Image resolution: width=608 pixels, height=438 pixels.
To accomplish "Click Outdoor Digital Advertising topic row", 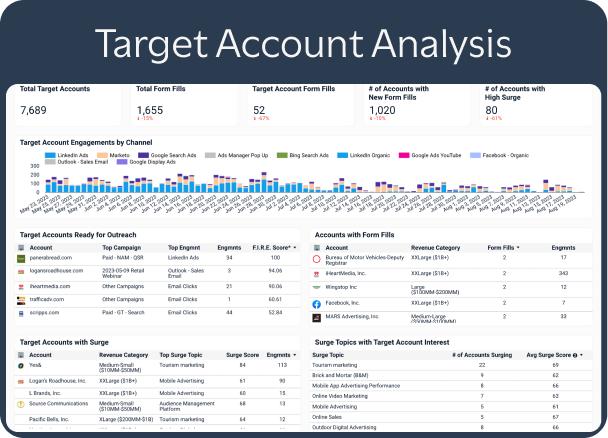I will pyautogui.click(x=451, y=427).
